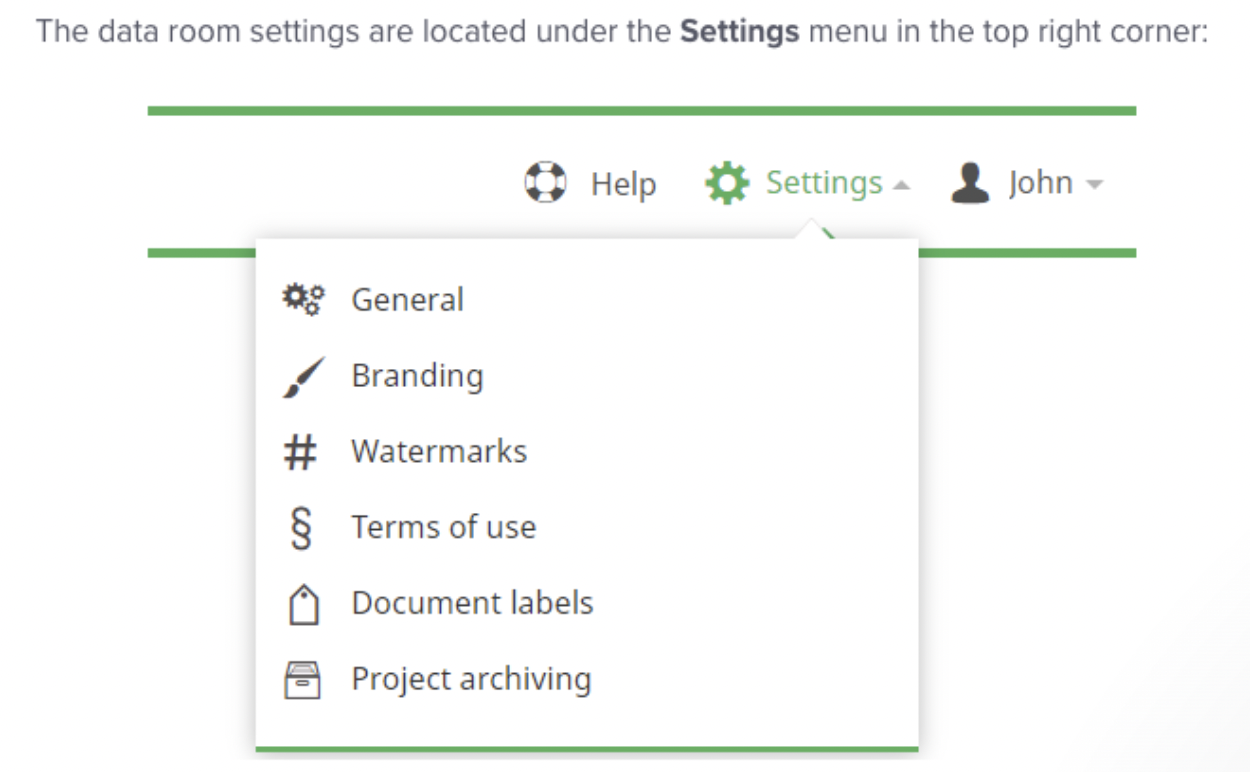
Task: Open the General settings entry
Action: [407, 300]
